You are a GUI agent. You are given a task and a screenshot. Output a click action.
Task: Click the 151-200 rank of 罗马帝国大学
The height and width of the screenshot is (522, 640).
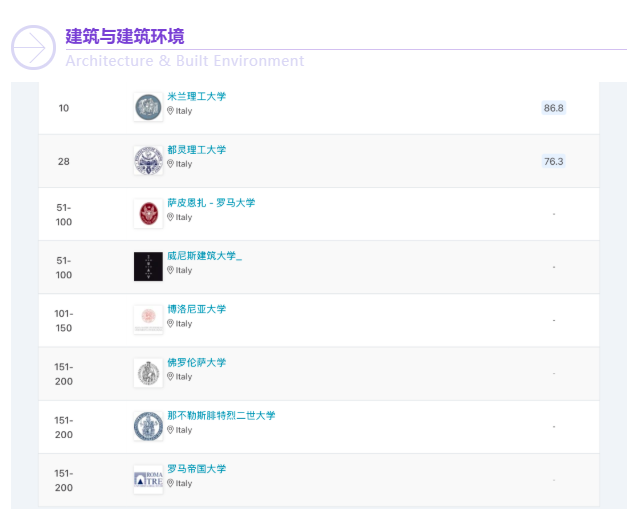pyautogui.click(x=64, y=480)
